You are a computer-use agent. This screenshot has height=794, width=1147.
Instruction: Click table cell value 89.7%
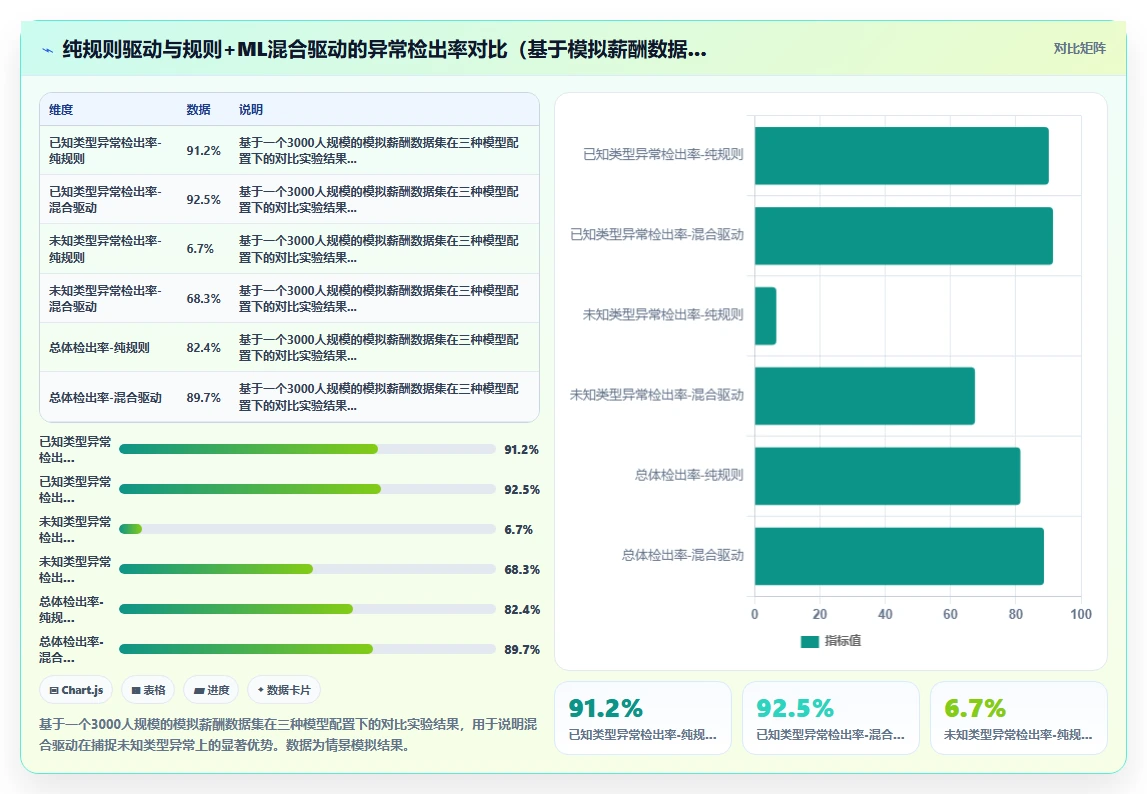coord(203,397)
